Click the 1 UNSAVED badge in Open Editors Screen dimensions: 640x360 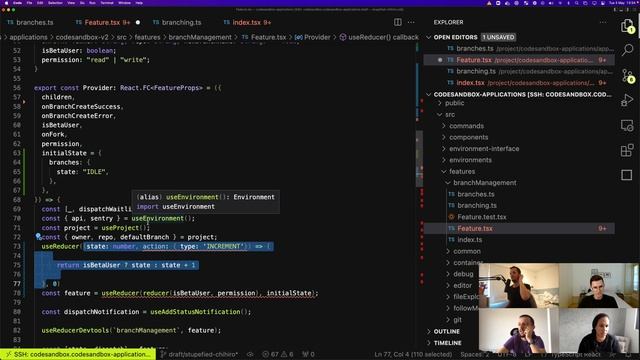point(498,37)
